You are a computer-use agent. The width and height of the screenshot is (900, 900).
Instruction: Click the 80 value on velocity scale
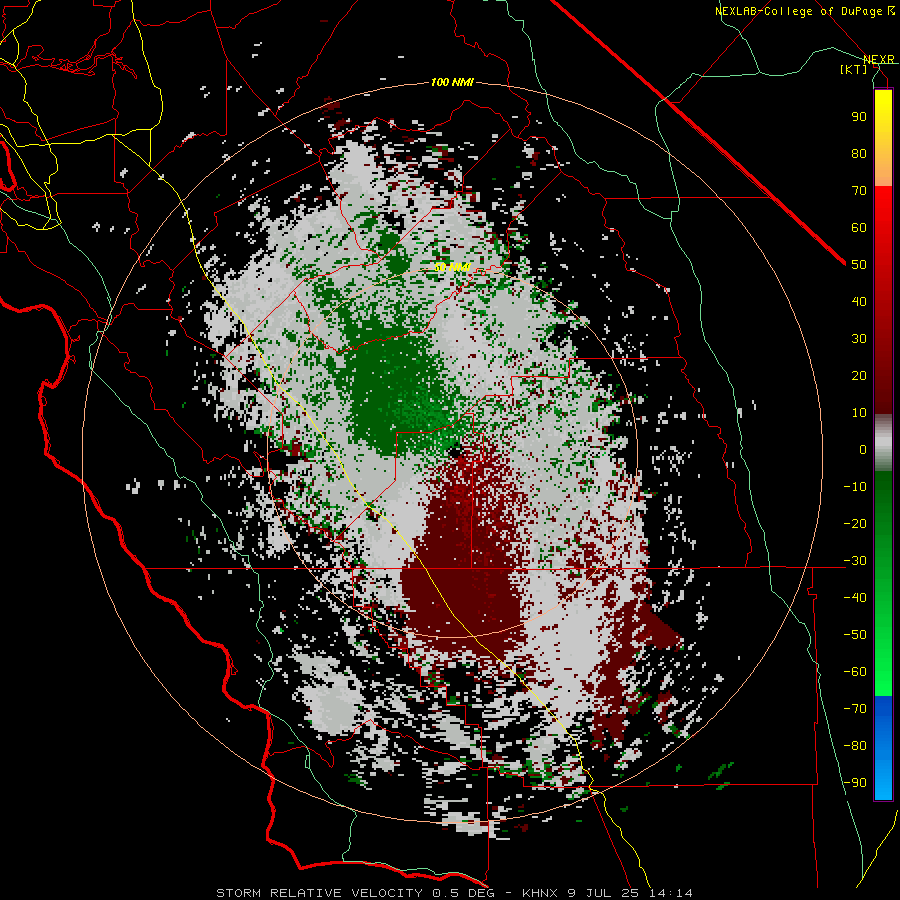[859, 153]
